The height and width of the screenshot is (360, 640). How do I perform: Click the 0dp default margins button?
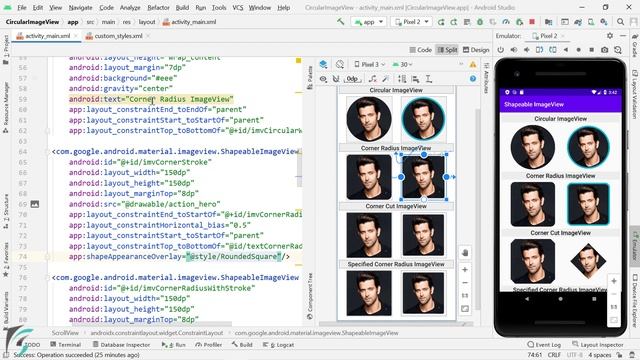[x=352, y=79]
